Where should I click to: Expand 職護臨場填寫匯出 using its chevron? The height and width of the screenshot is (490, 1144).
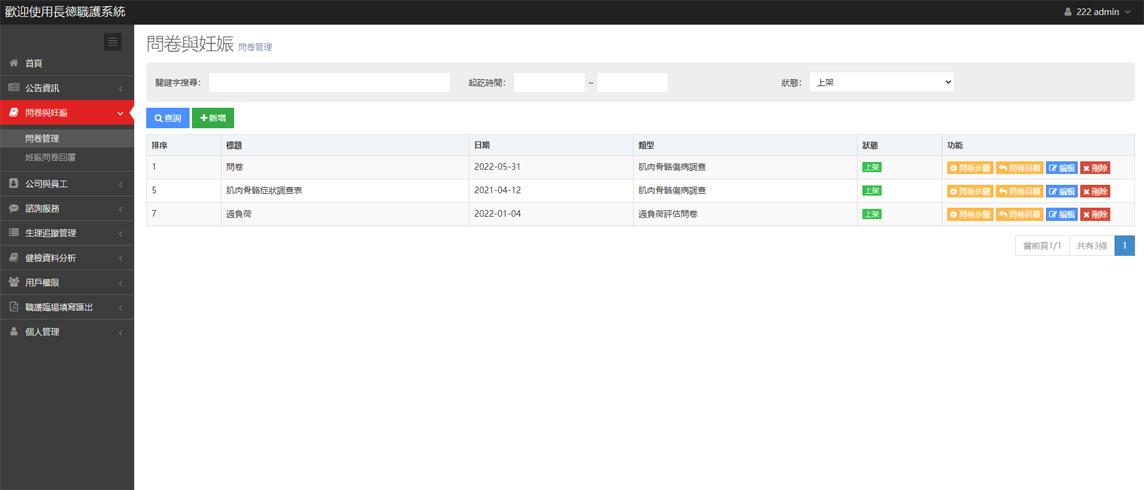coord(120,308)
